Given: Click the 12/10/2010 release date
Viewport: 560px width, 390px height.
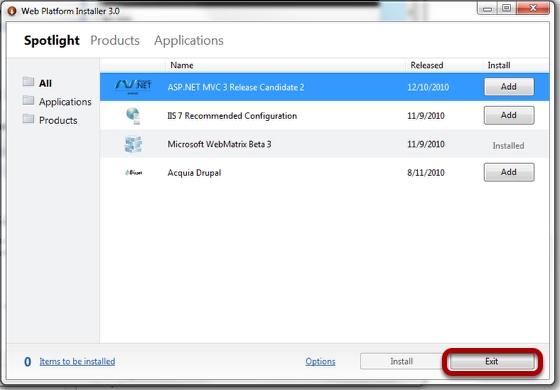Looking at the screenshot, I should coord(428,87).
